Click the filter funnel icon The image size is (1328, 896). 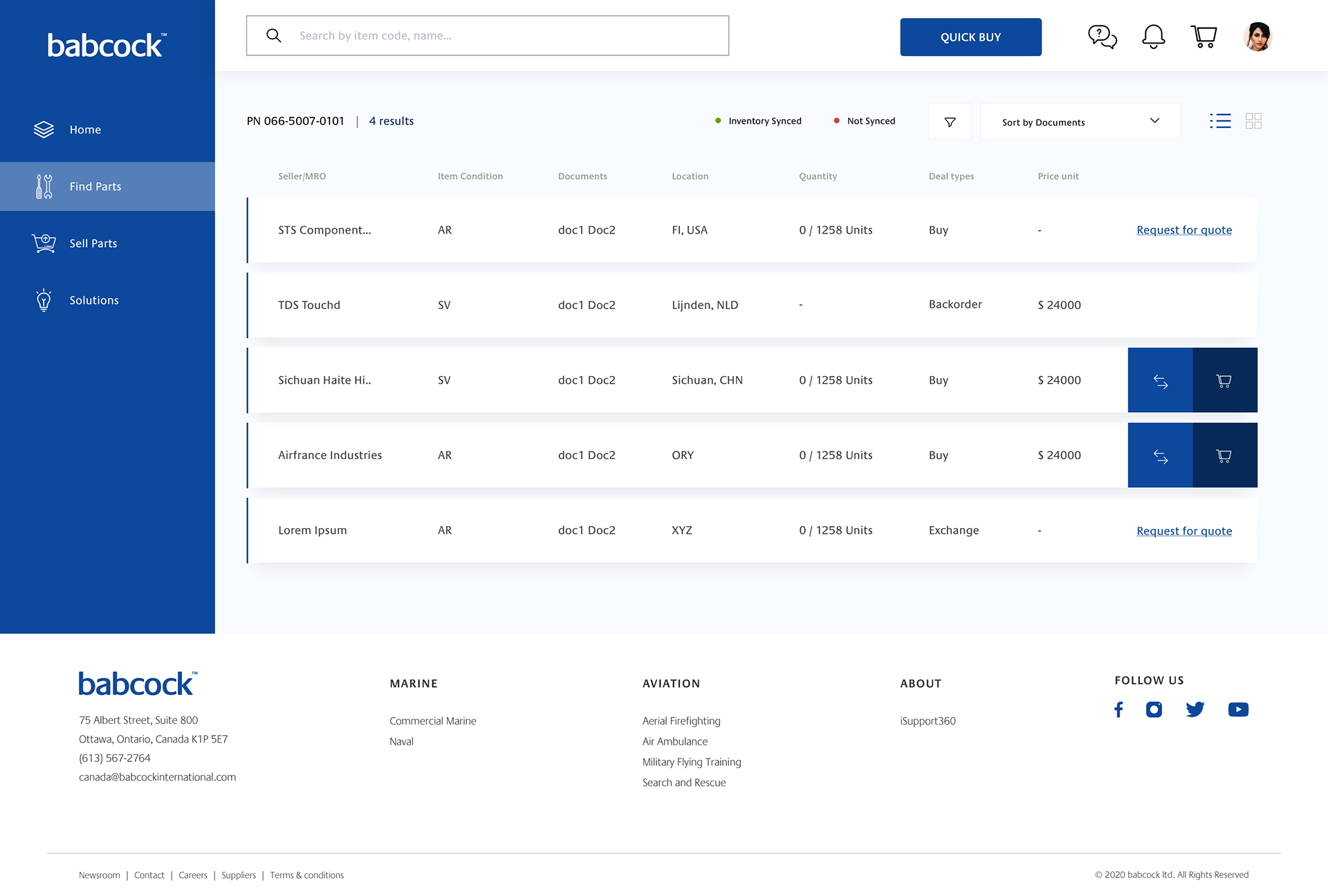[x=950, y=122]
